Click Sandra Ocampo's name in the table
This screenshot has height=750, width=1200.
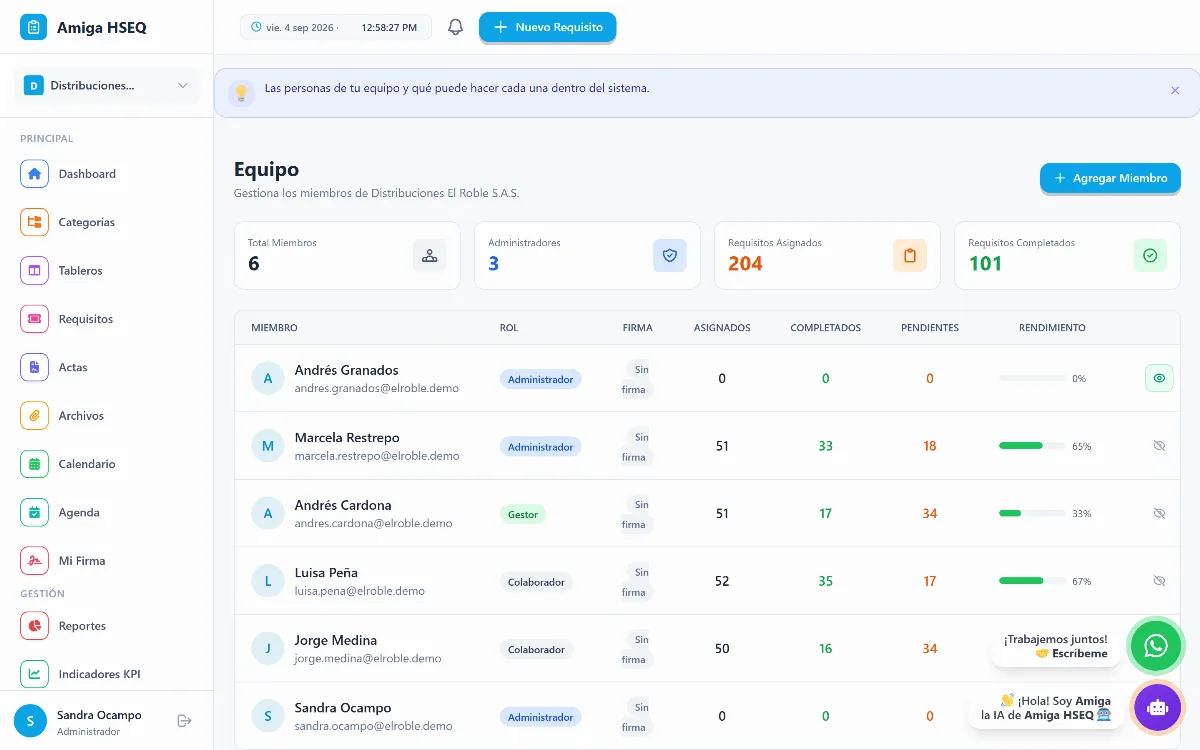click(343, 708)
